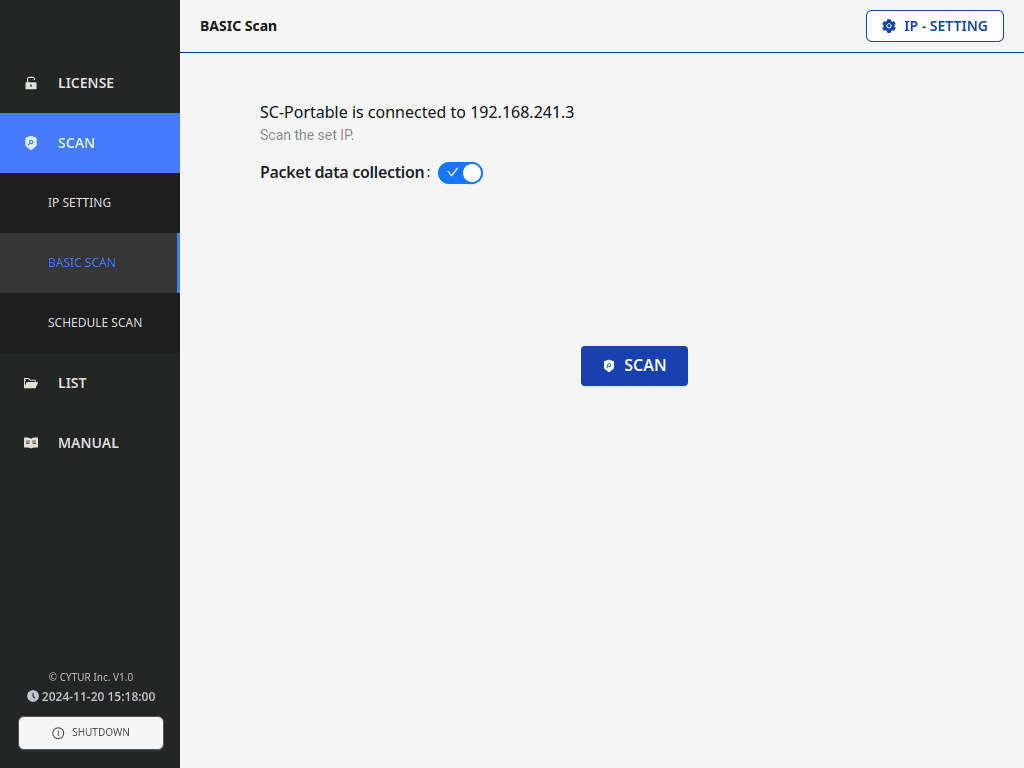Click the shield icon inside the blue SCAN button
Viewport: 1024px width, 768px height.
pos(608,366)
